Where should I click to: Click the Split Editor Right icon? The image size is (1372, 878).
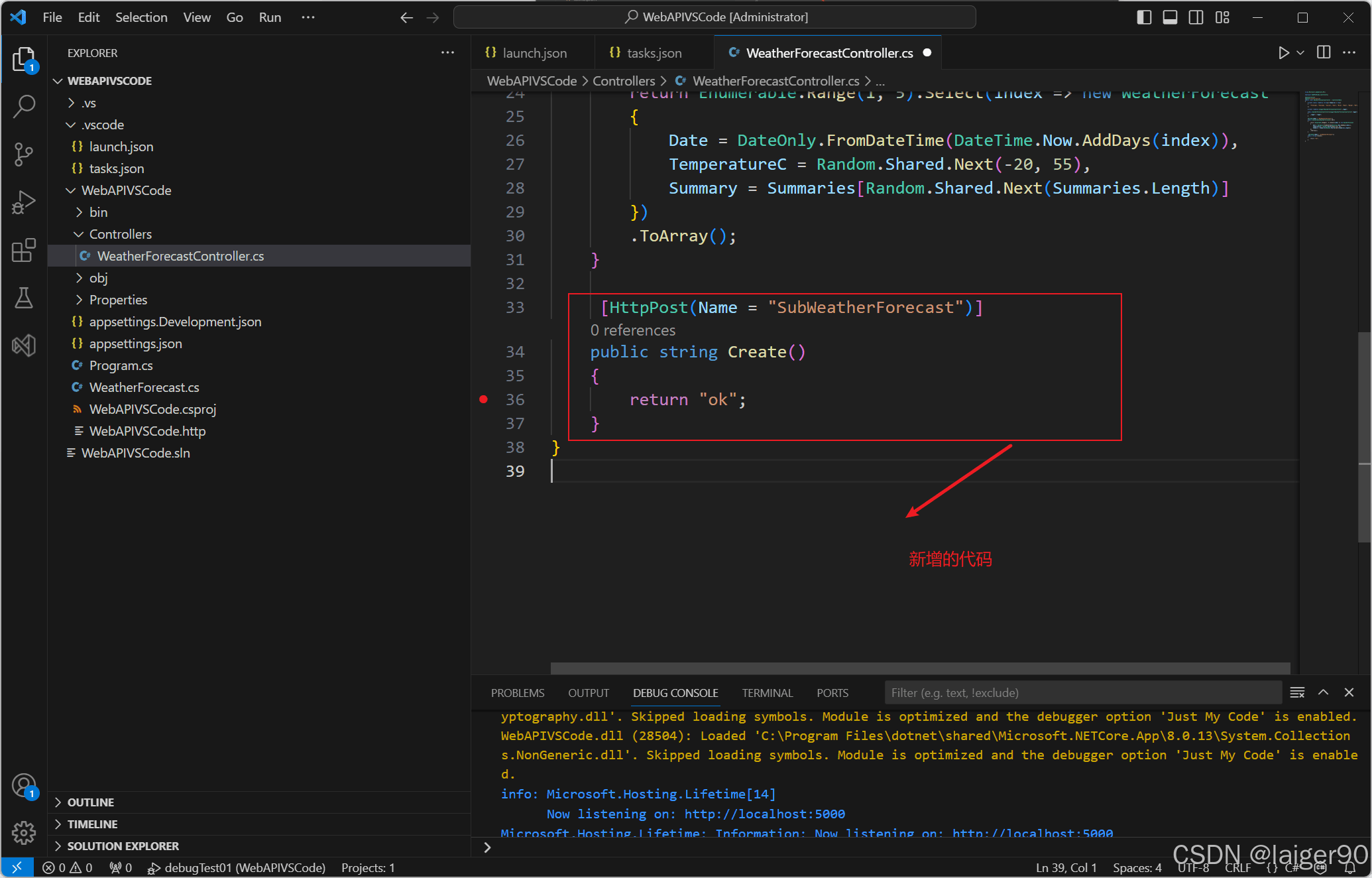click(x=1323, y=53)
